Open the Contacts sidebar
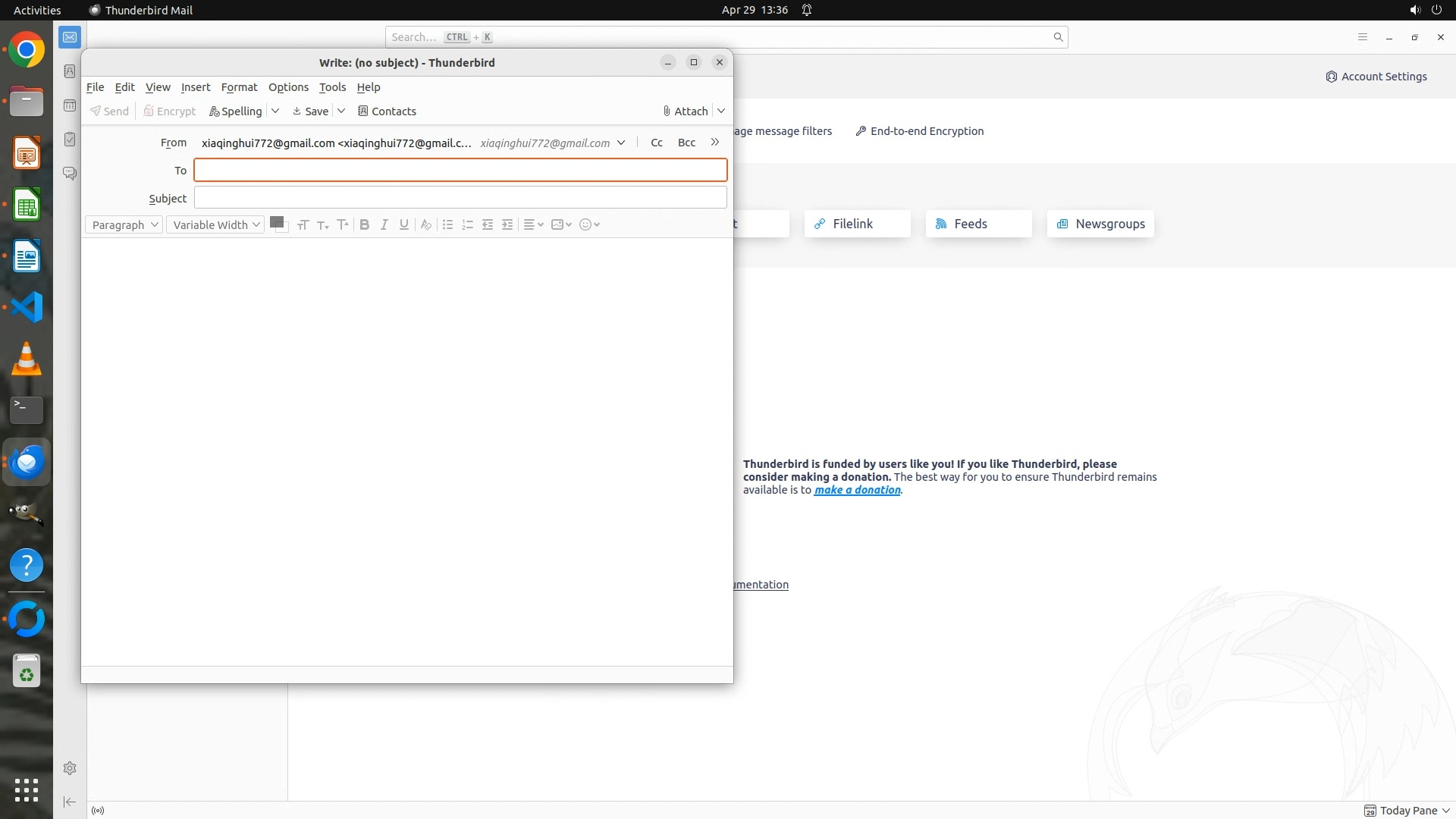This screenshot has height=819, width=1456. coord(387,111)
